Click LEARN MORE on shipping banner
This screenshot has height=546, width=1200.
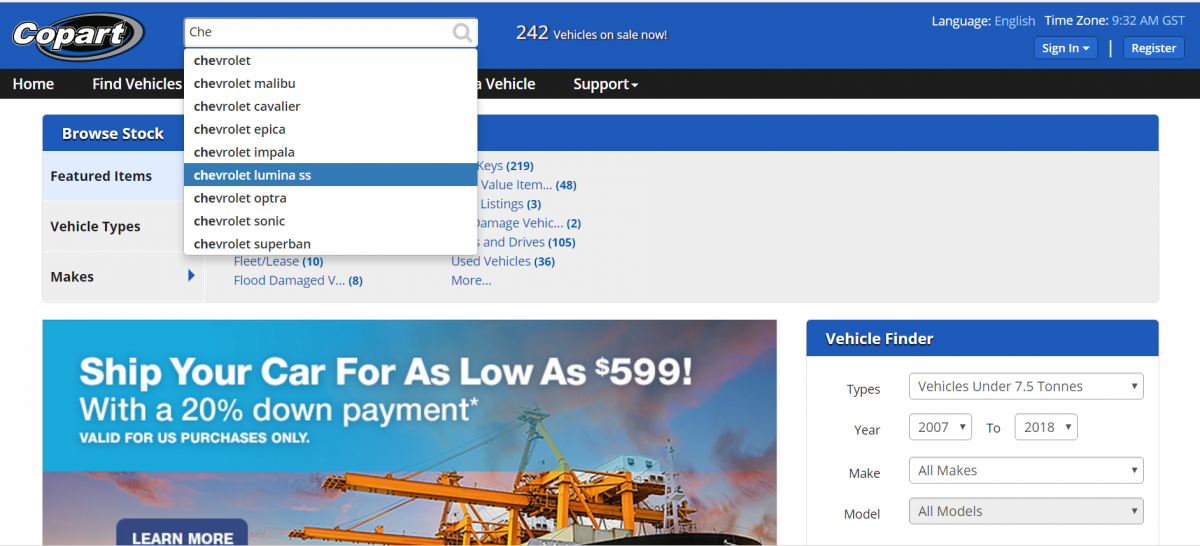(182, 534)
